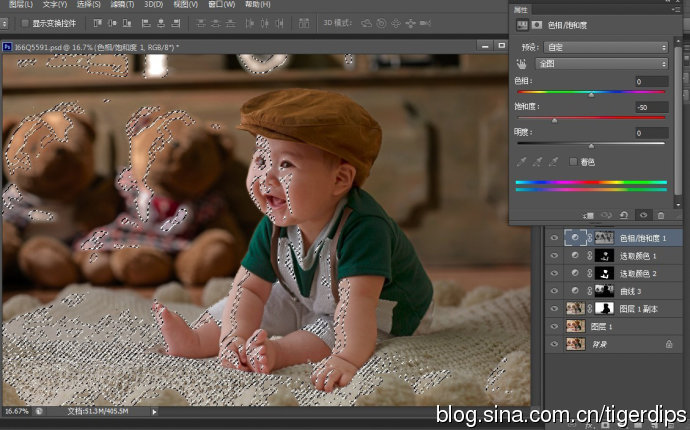Click the 明度 lightness slider handle

tap(591, 146)
